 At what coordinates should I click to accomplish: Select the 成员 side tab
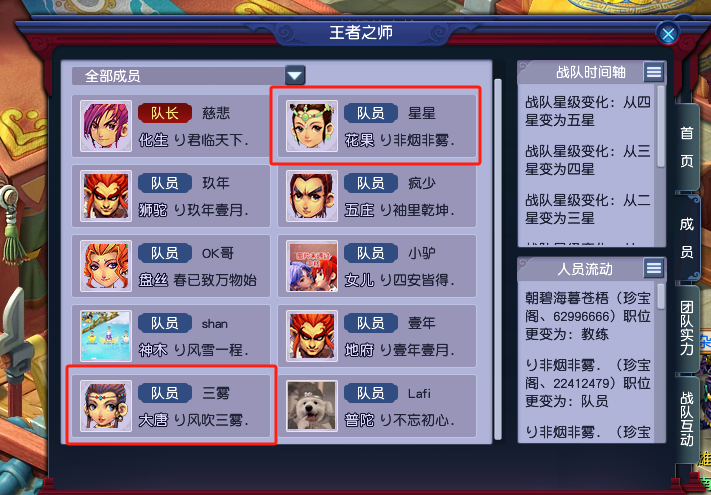tap(687, 238)
